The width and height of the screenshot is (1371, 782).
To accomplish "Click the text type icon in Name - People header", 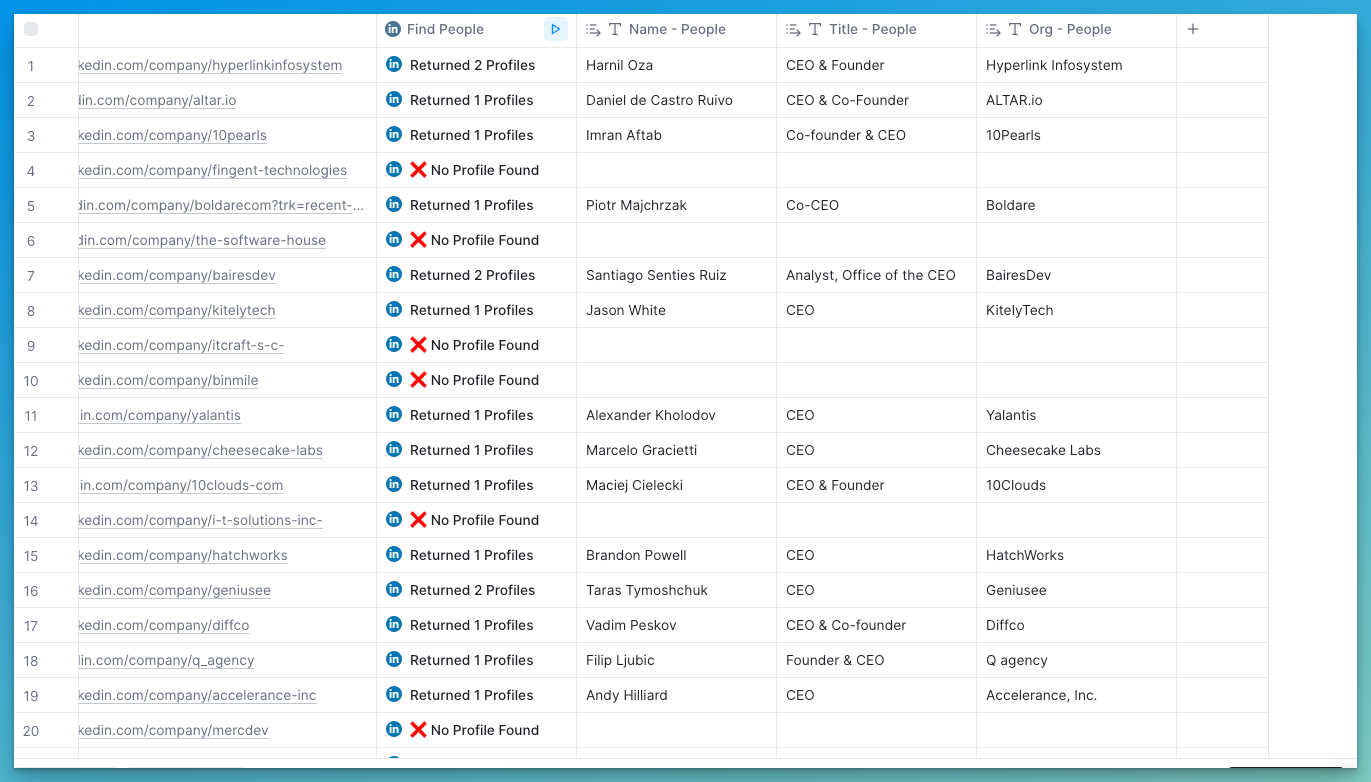I will 615,30.
